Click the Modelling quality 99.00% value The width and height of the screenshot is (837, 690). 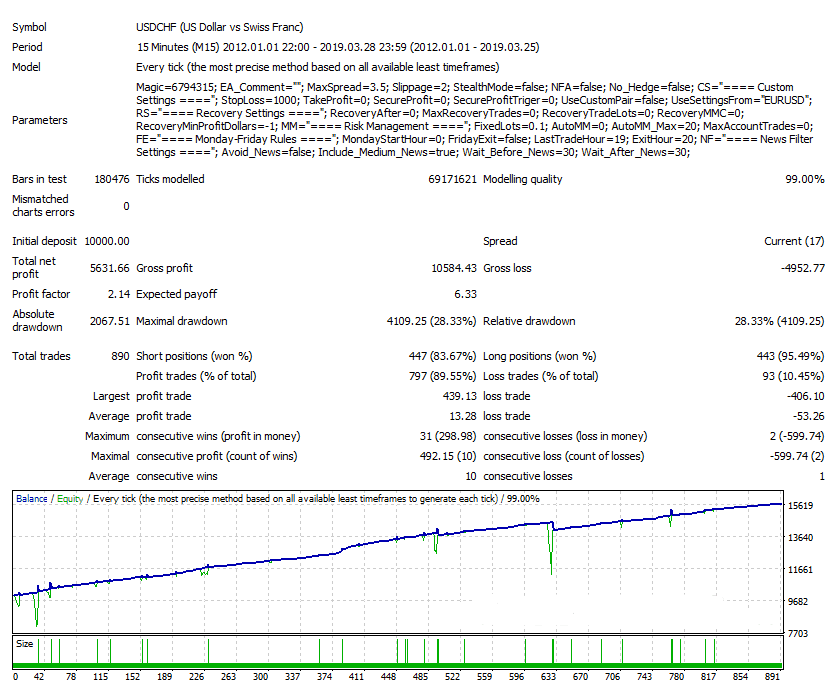[804, 179]
